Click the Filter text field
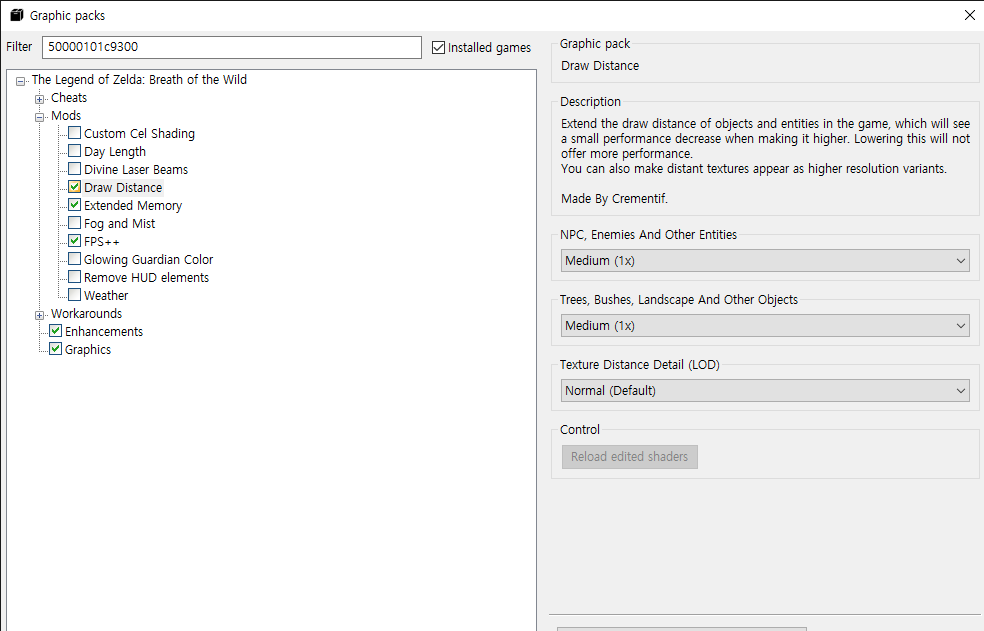 click(232, 47)
